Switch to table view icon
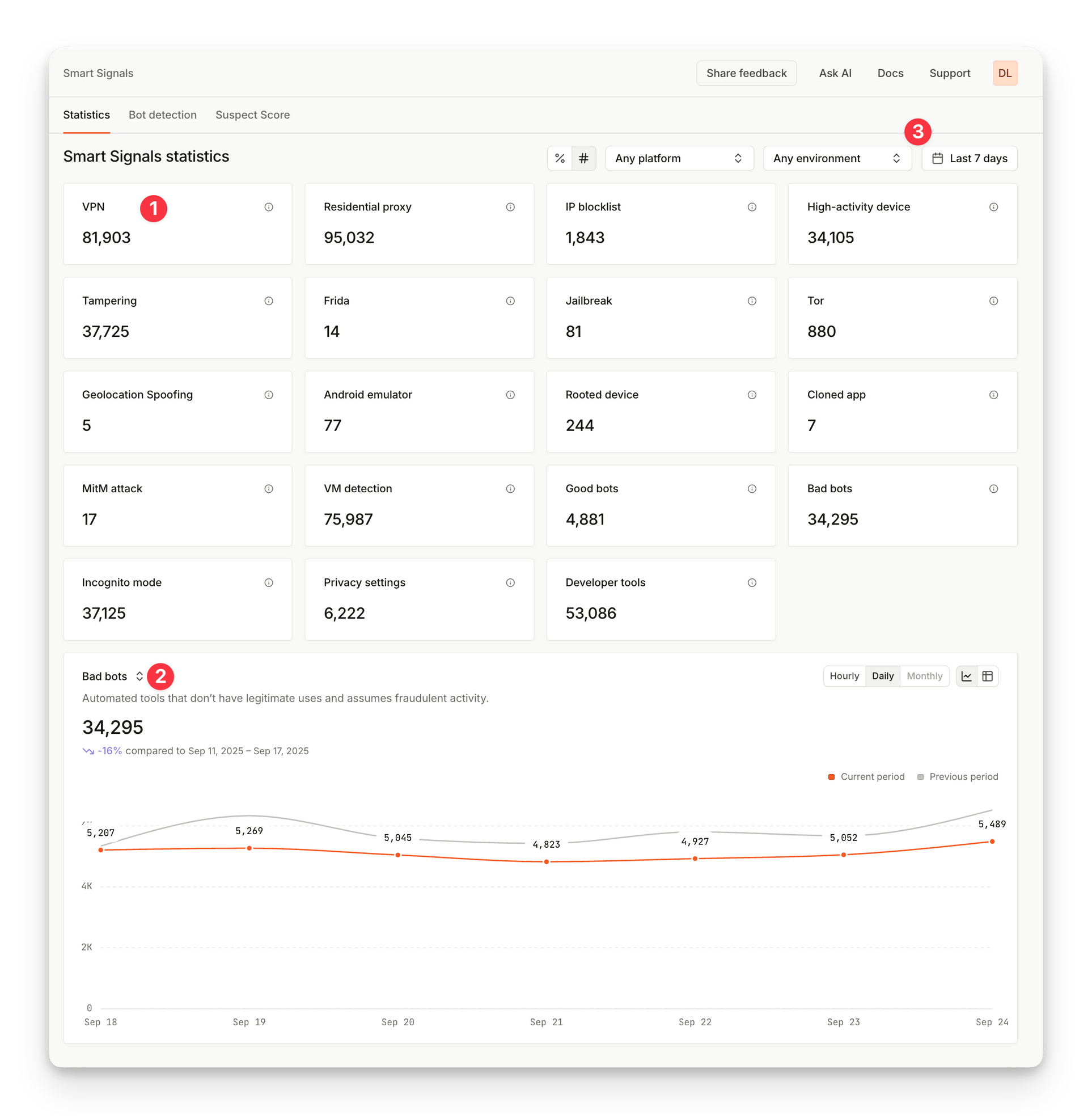 click(x=987, y=676)
